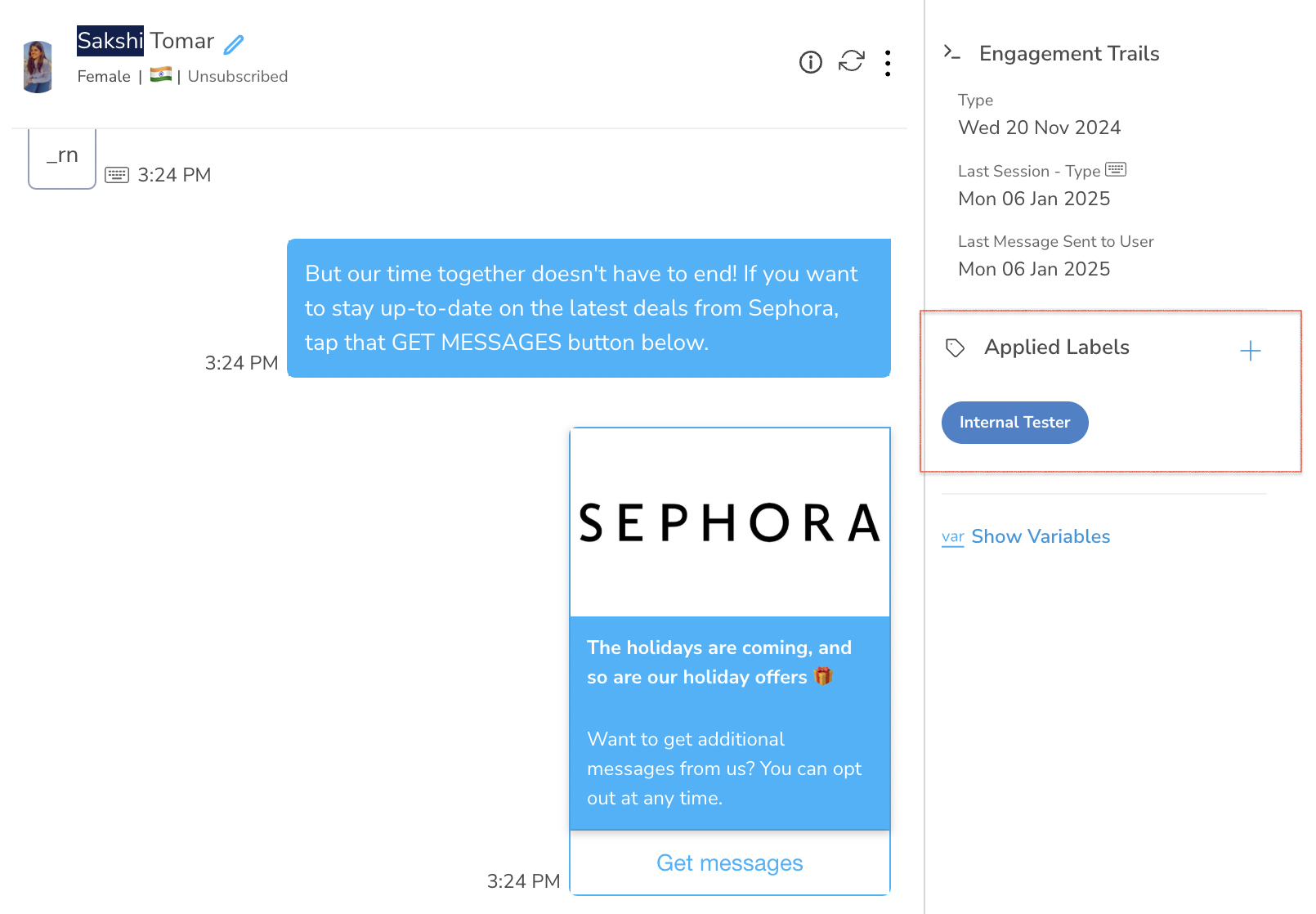Click the highlighted name Sakshi
1316x914 pixels.
pos(110,41)
